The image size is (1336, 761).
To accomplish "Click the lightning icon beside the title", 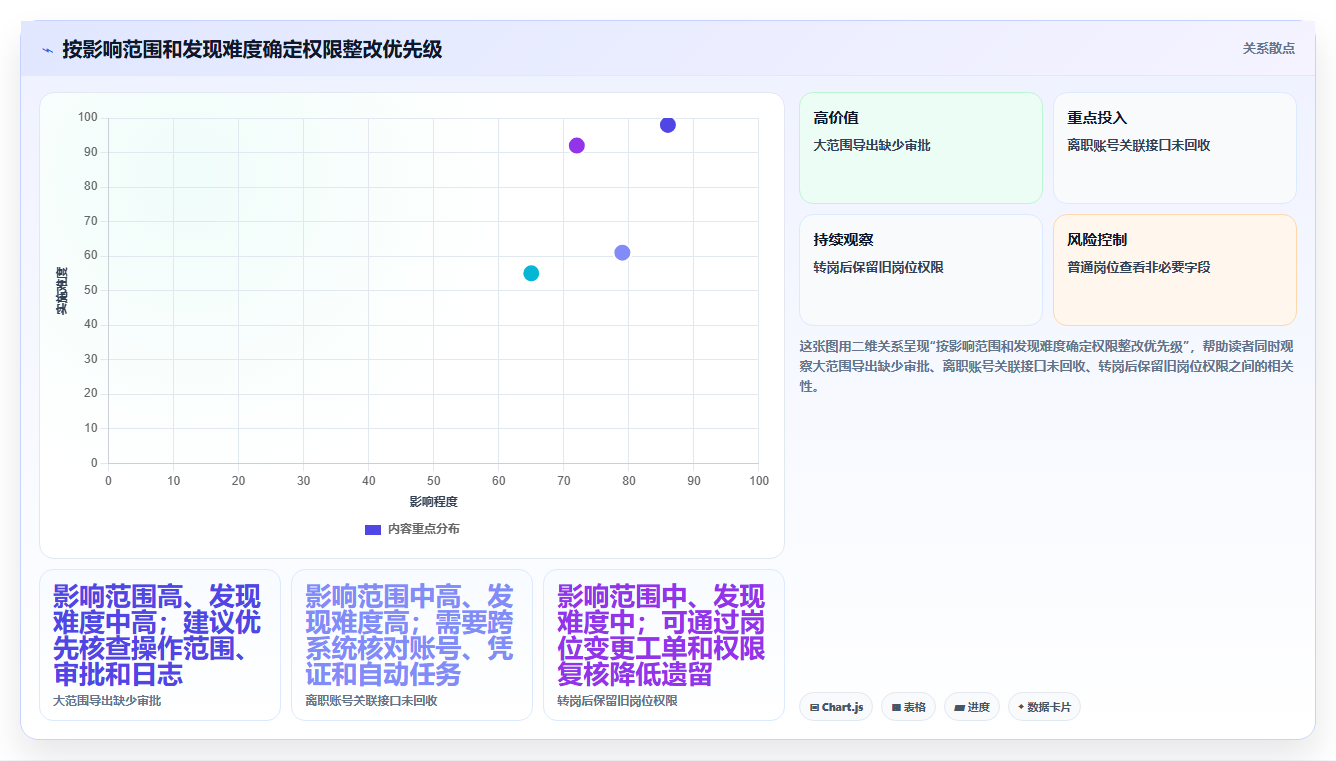I will 48,50.
